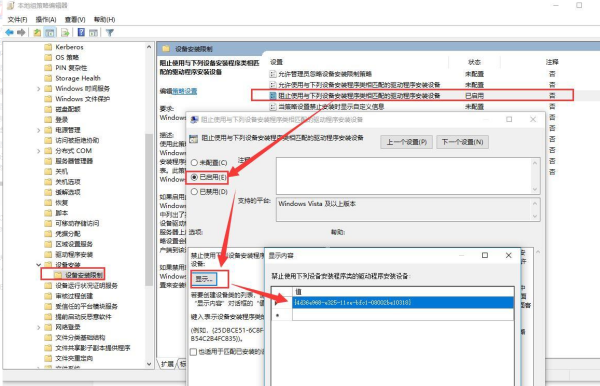This screenshot has width=600, height=386.
Task: Select the 服务器管理器 tree item
Action: (x=74, y=161)
